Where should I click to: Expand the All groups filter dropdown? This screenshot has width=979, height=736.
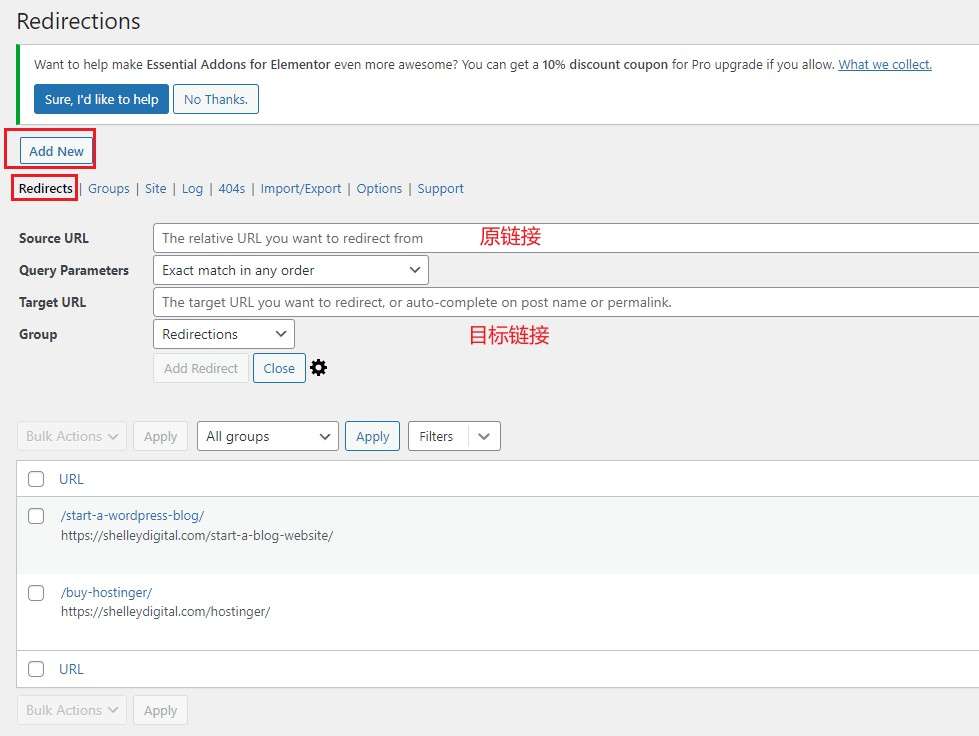coord(267,436)
